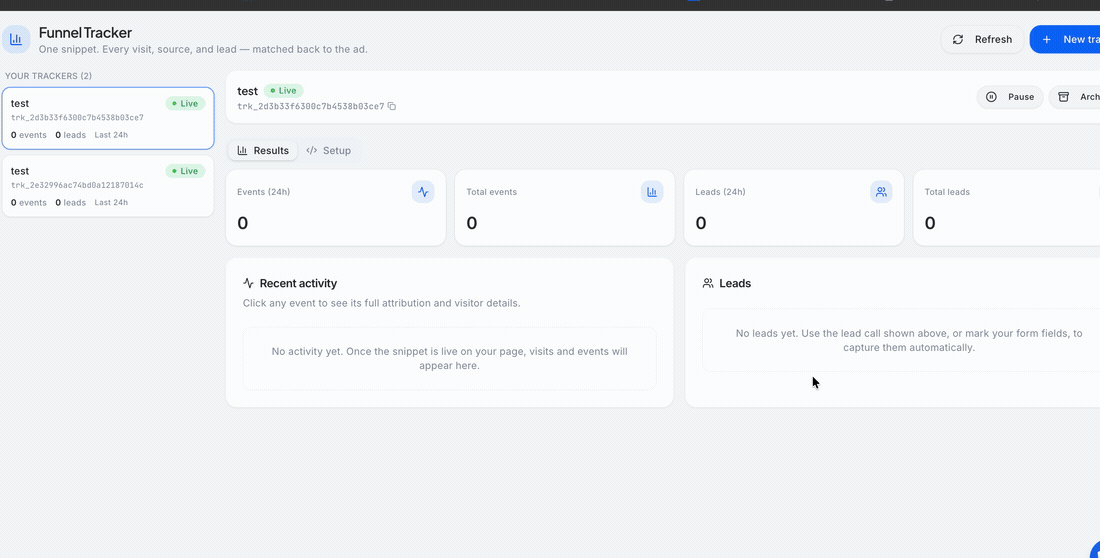Click the Events (24h) stat card

(335, 208)
